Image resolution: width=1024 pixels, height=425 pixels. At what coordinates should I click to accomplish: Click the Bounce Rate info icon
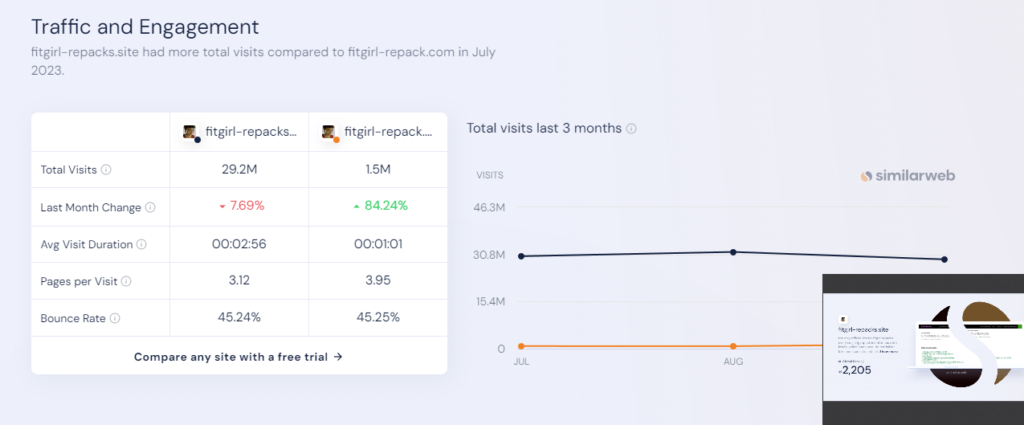coord(115,319)
